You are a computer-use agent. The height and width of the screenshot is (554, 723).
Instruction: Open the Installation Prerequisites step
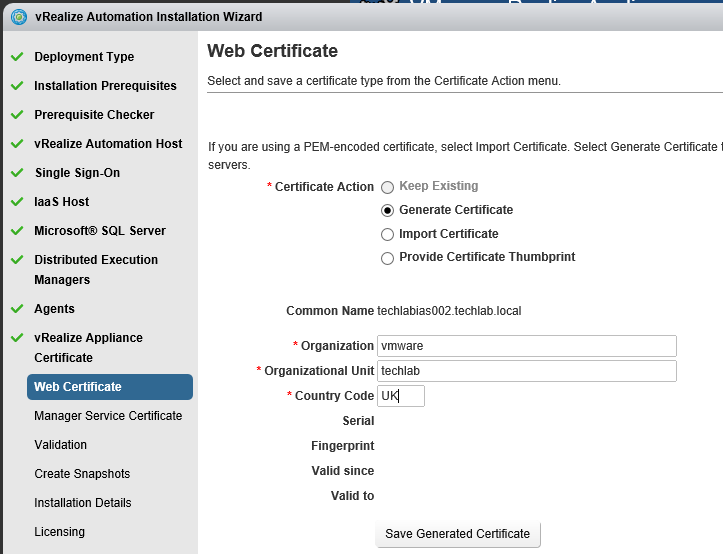click(x=105, y=86)
